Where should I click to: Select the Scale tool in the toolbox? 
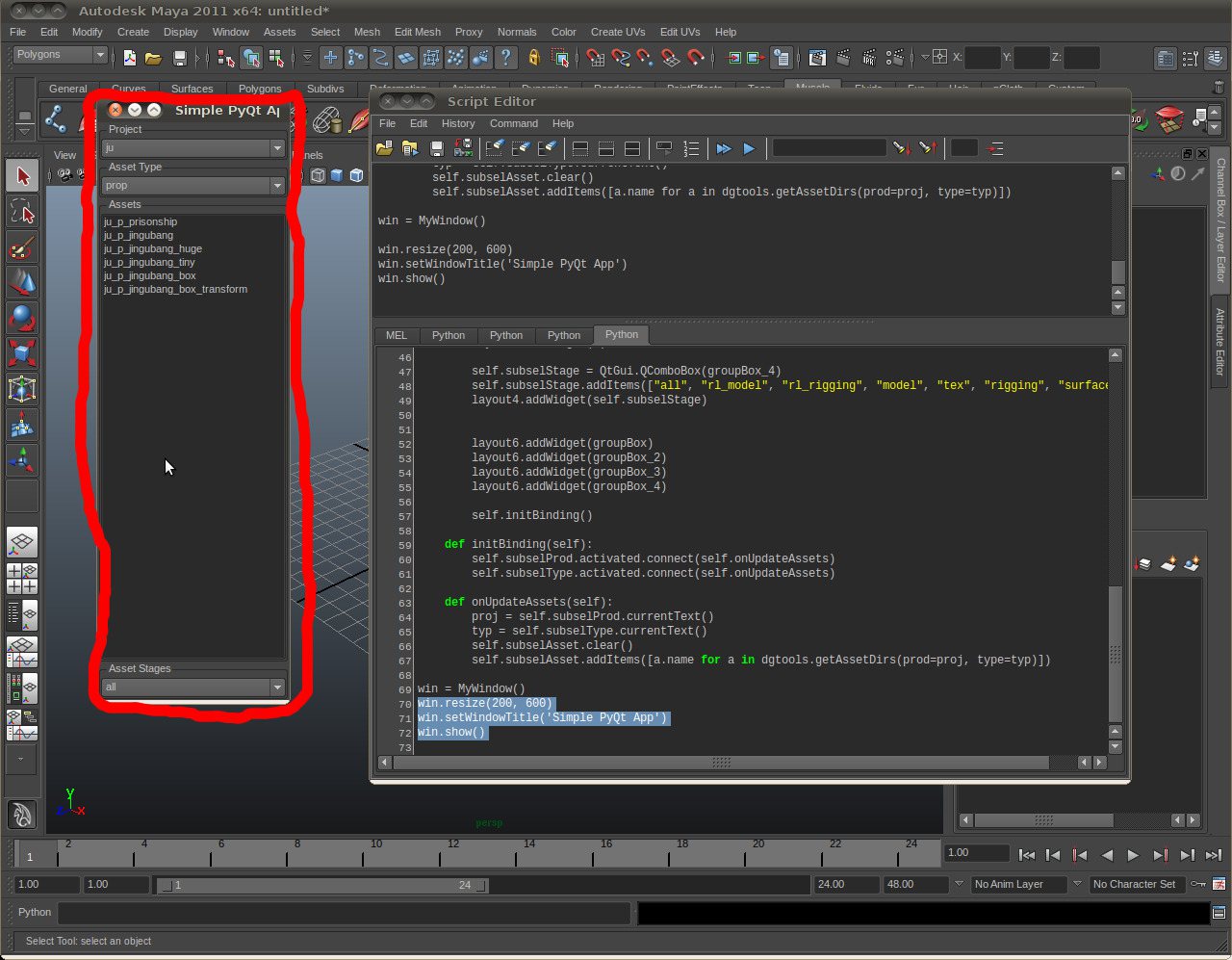pyautogui.click(x=22, y=353)
